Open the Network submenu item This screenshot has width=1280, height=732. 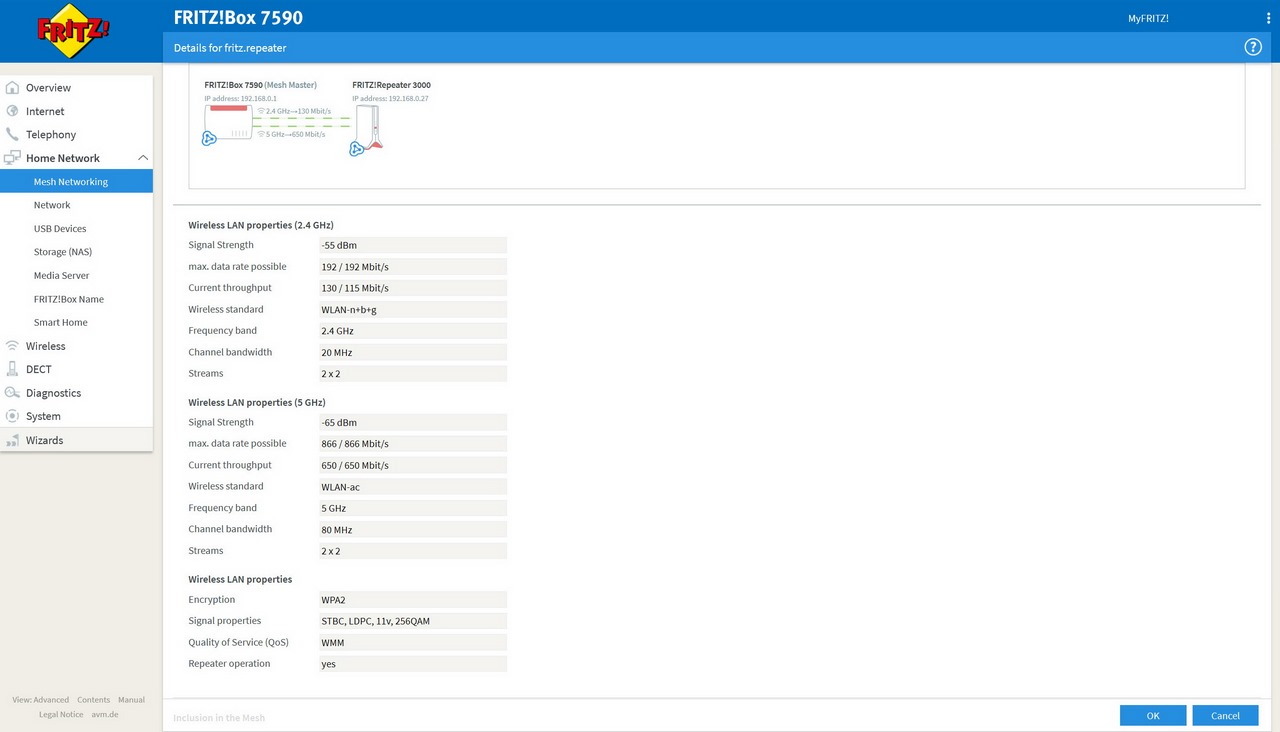(52, 205)
